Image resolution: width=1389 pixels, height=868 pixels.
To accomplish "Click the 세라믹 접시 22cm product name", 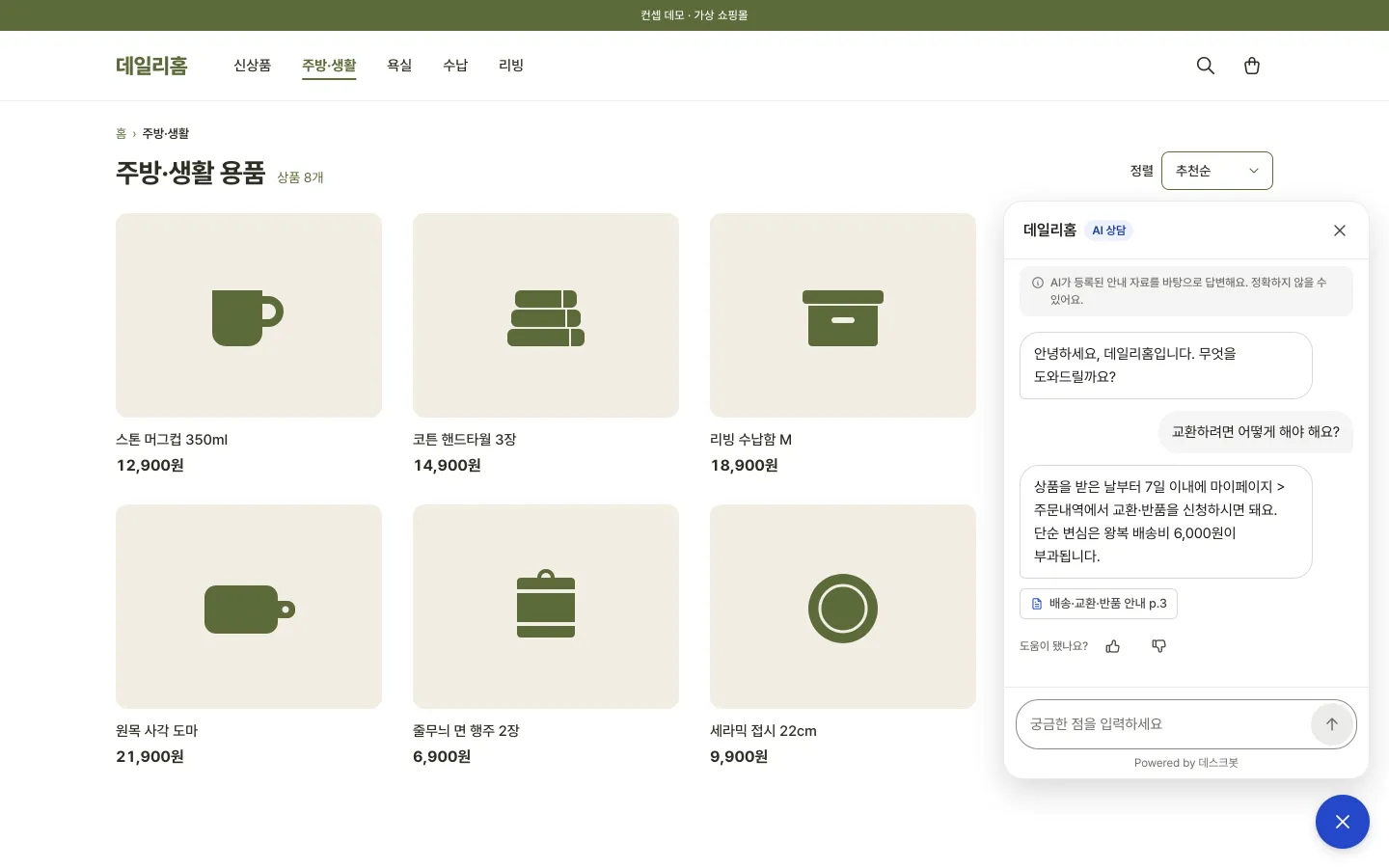I will [763, 731].
